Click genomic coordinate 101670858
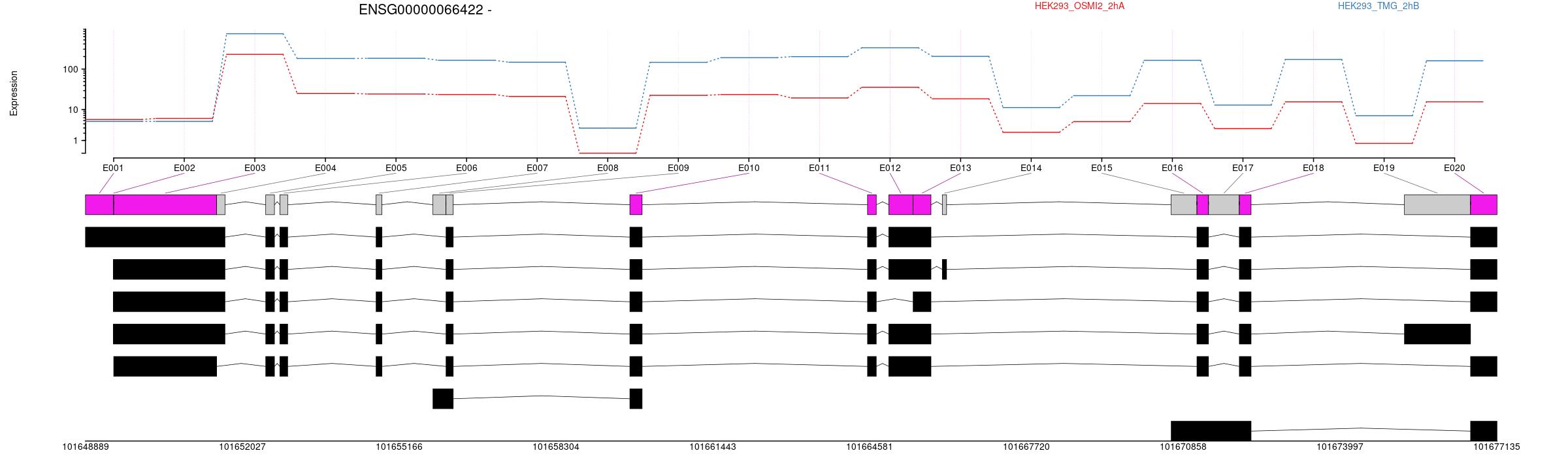1568x457 pixels. pos(1183,447)
